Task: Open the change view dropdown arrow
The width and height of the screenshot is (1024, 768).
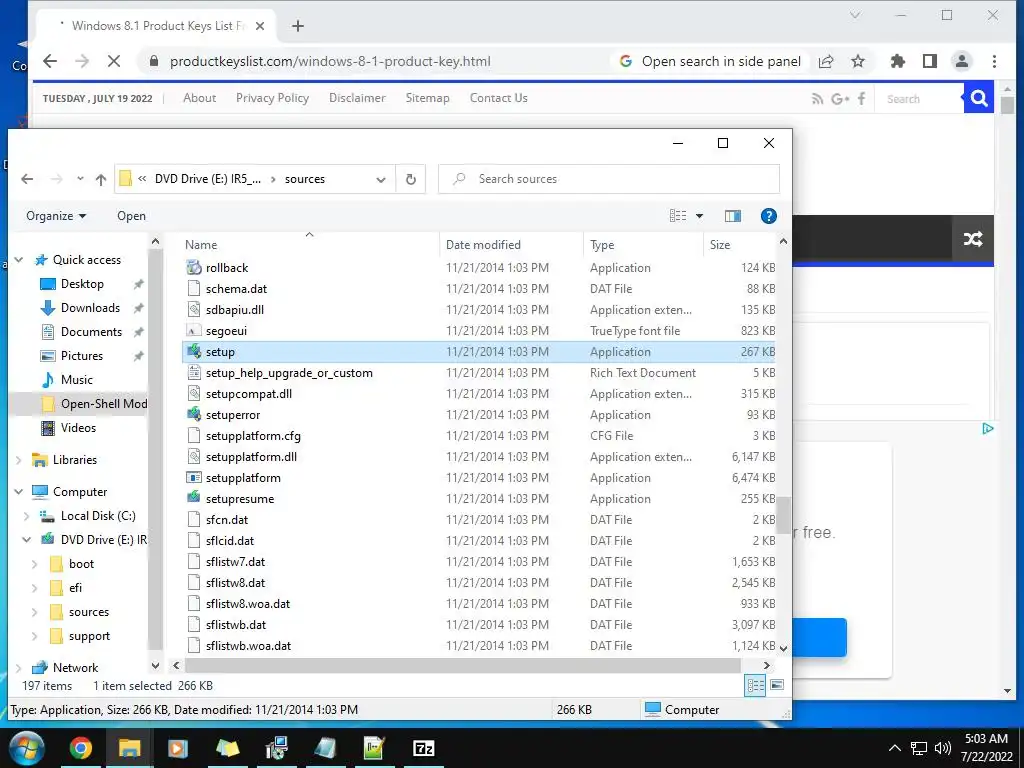Action: (699, 216)
